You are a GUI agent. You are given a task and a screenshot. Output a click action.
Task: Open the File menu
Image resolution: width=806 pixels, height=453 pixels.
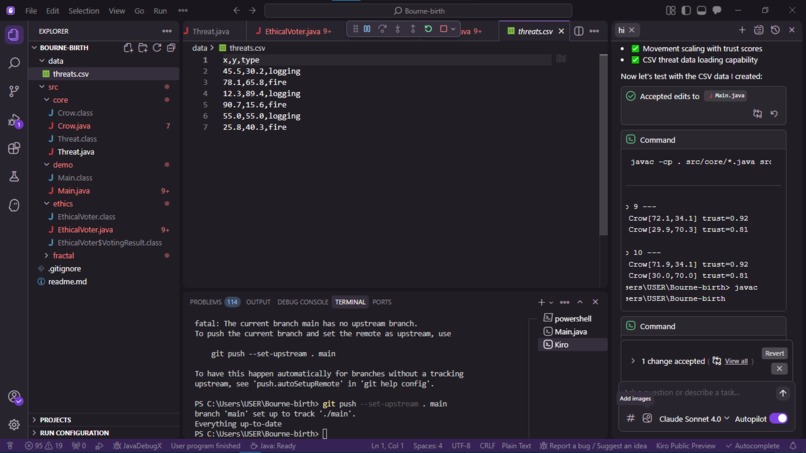click(x=31, y=10)
